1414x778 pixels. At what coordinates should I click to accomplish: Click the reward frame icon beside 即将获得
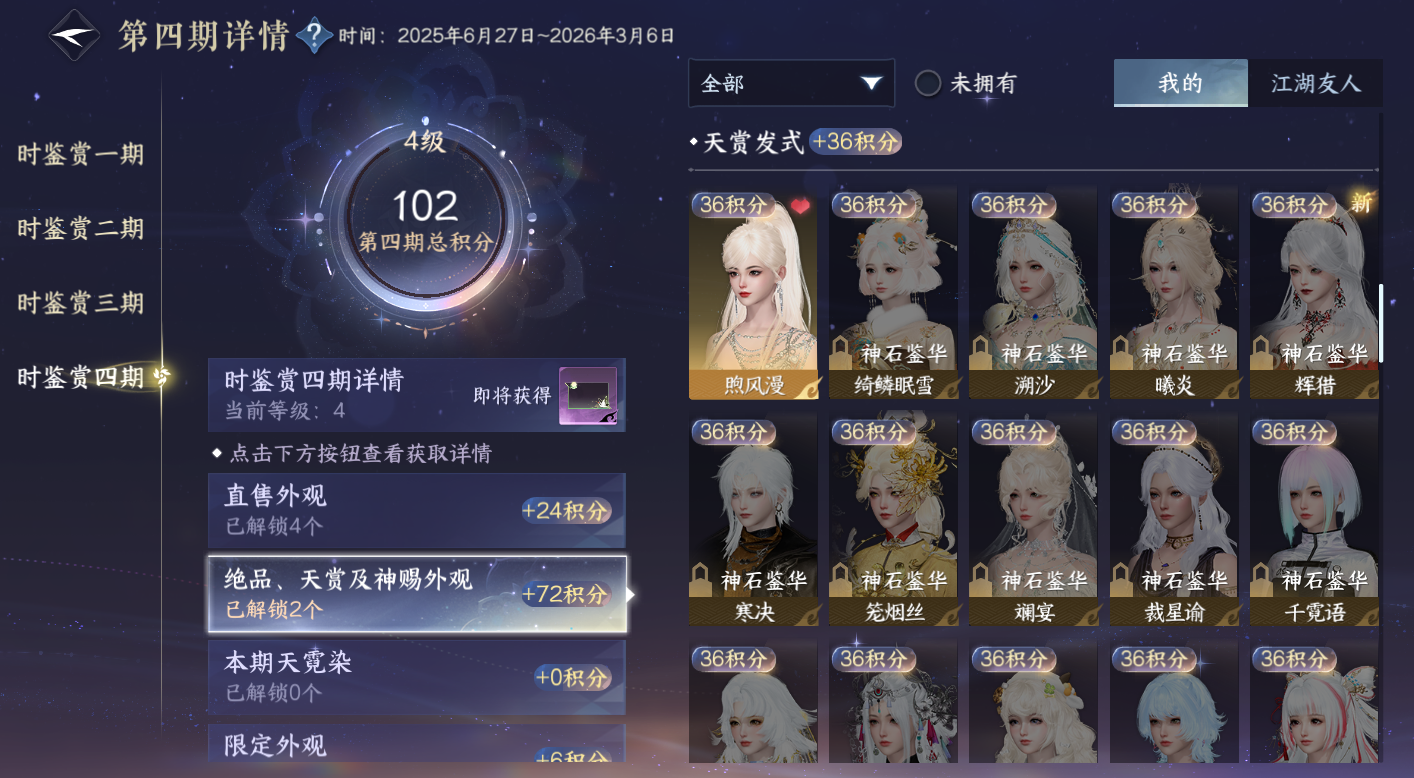click(588, 396)
